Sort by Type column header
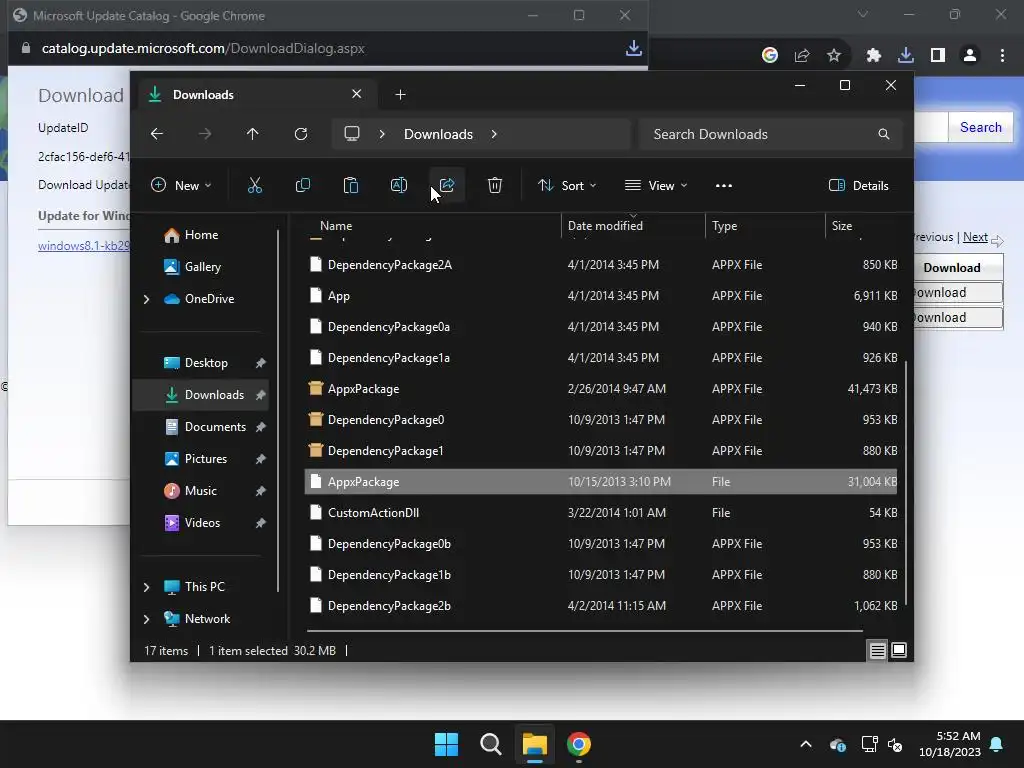 (724, 226)
